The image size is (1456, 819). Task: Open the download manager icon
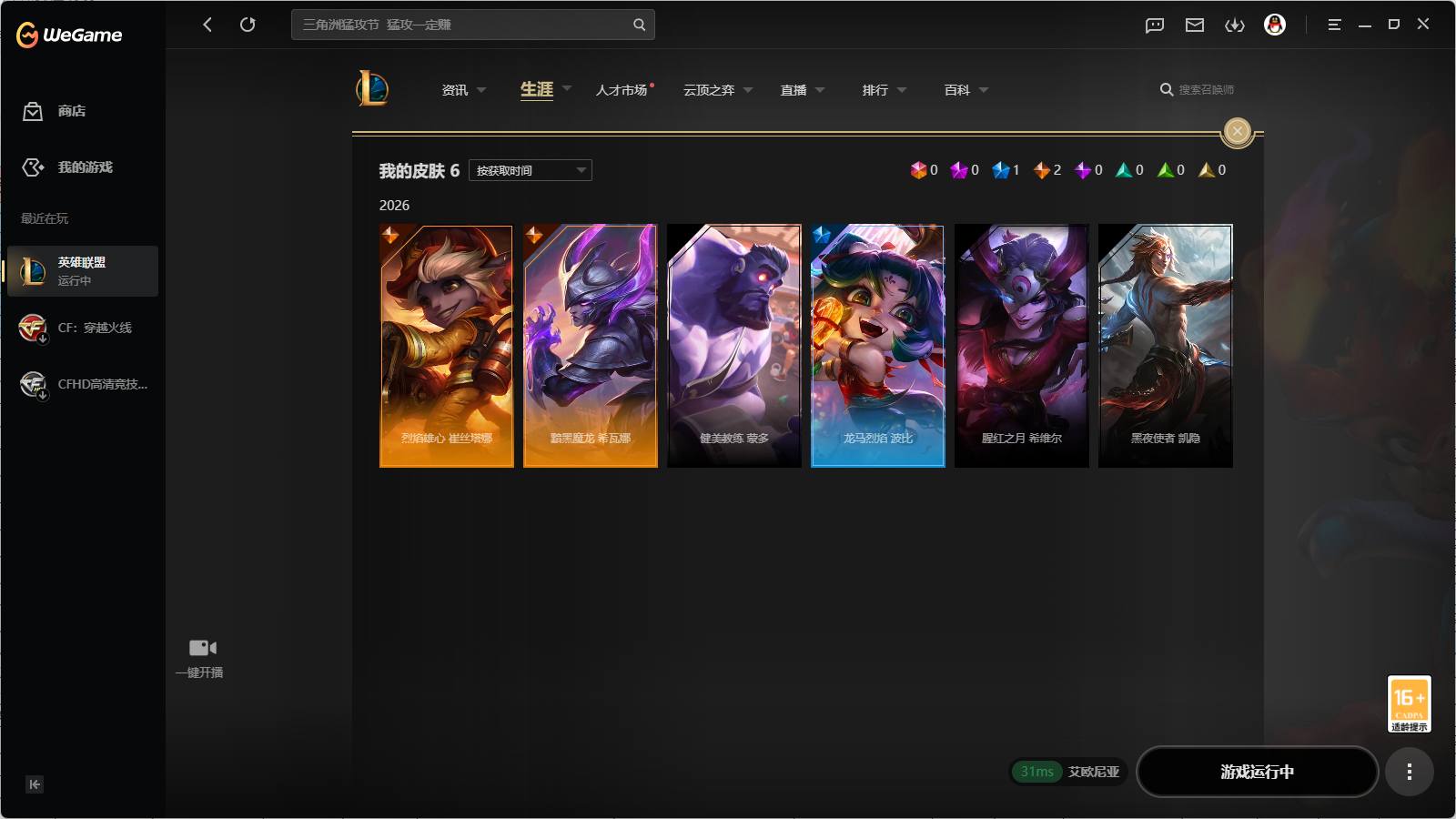[x=1235, y=25]
